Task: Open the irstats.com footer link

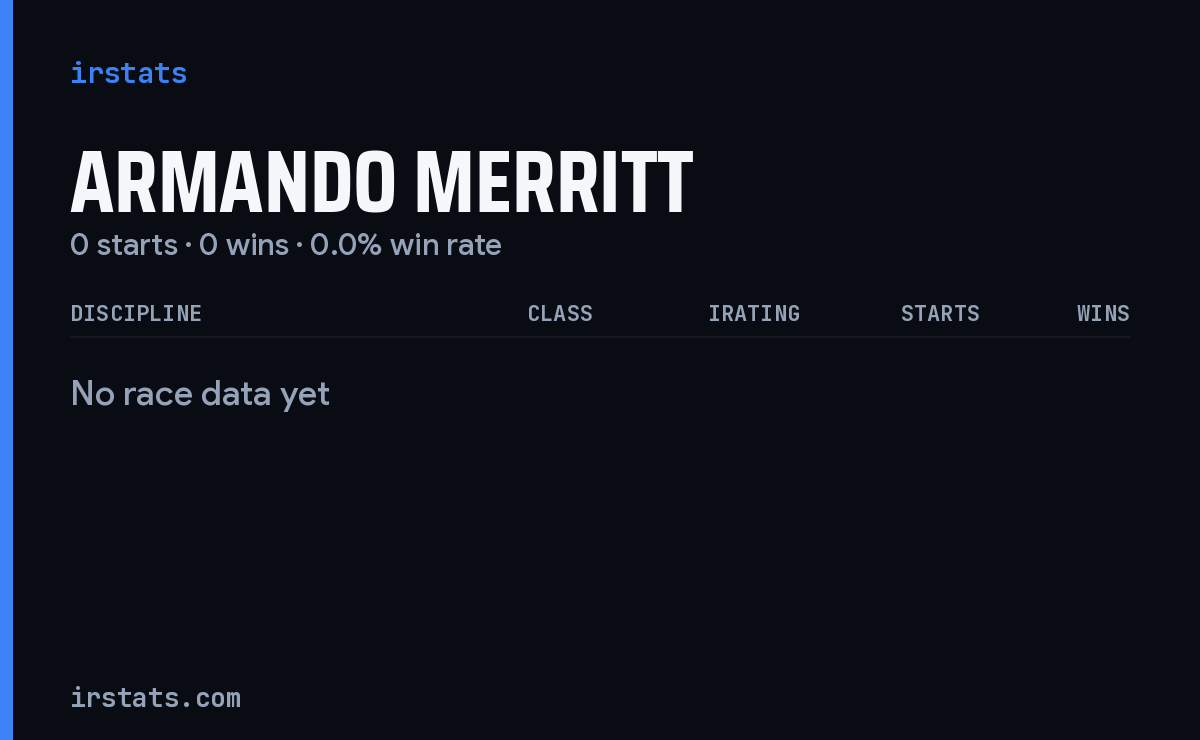Action: [x=156, y=698]
